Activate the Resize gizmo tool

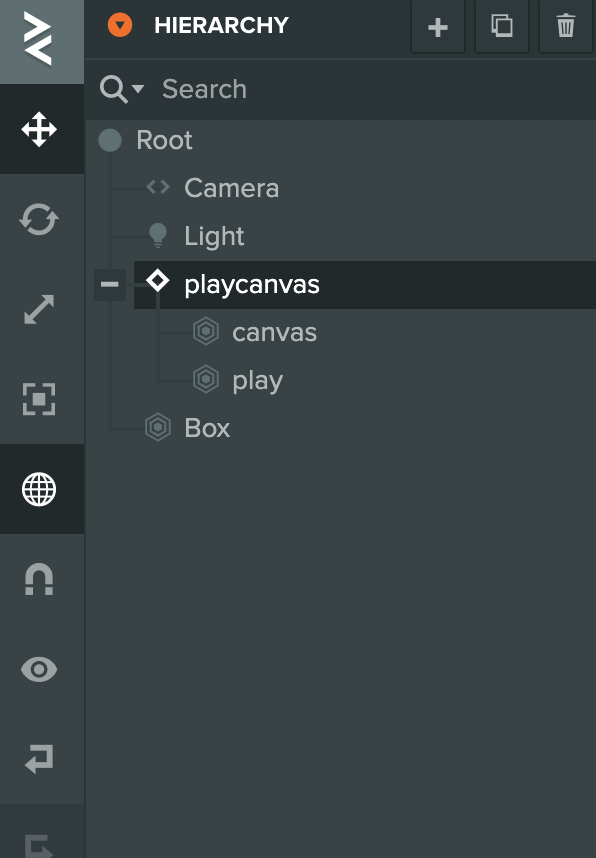click(x=40, y=399)
